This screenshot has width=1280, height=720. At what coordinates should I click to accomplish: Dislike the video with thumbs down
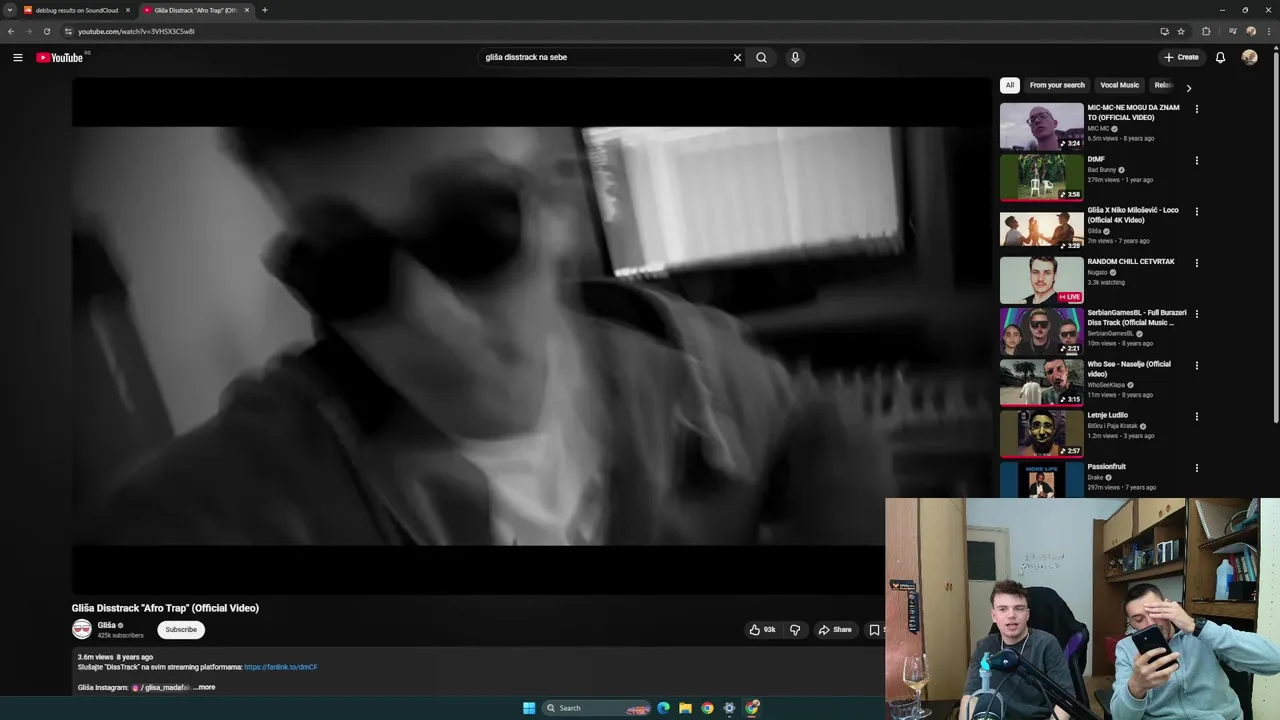[x=795, y=630]
